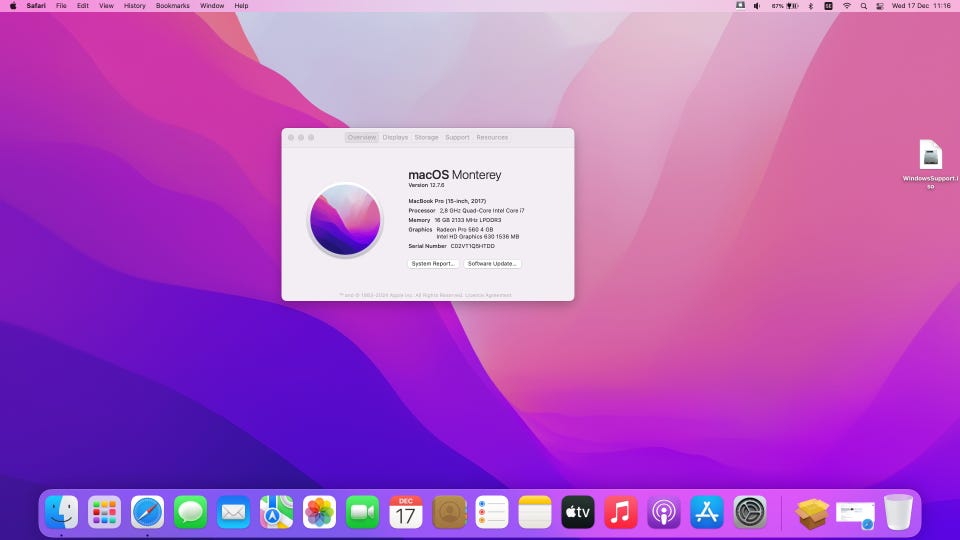Open Launchpad from the dock

tap(105, 512)
